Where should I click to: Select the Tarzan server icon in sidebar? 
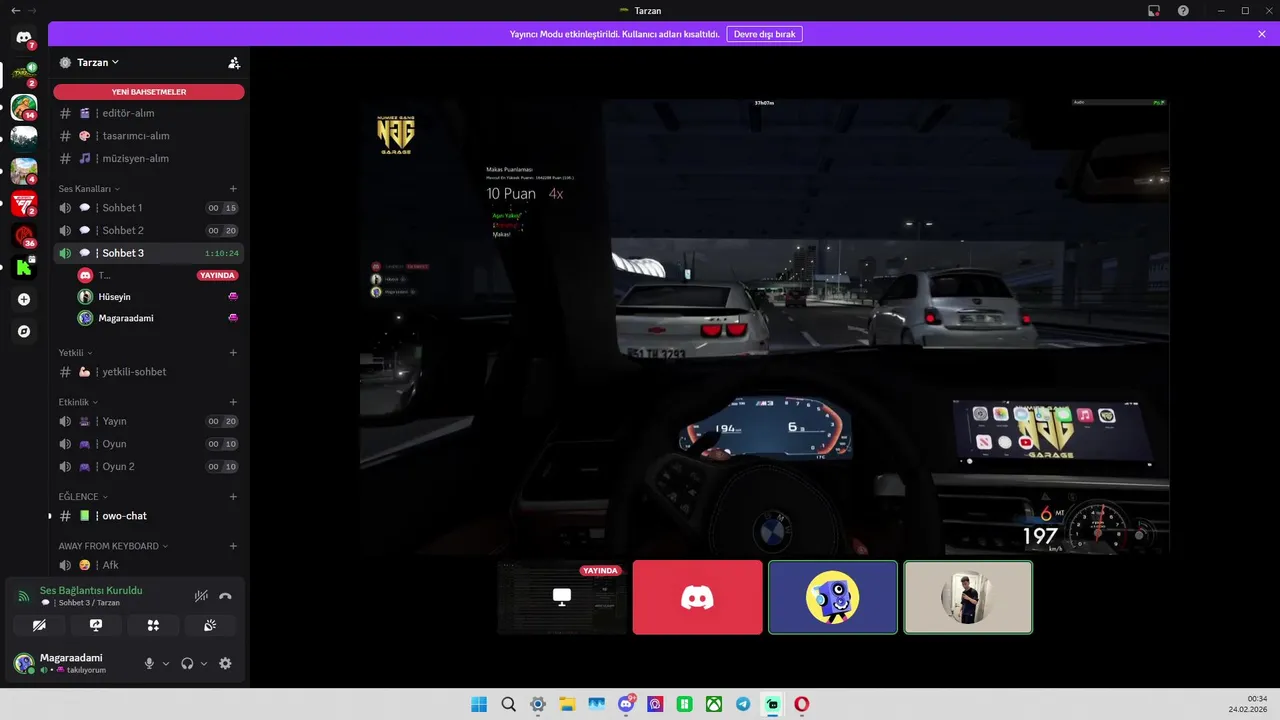(24, 73)
